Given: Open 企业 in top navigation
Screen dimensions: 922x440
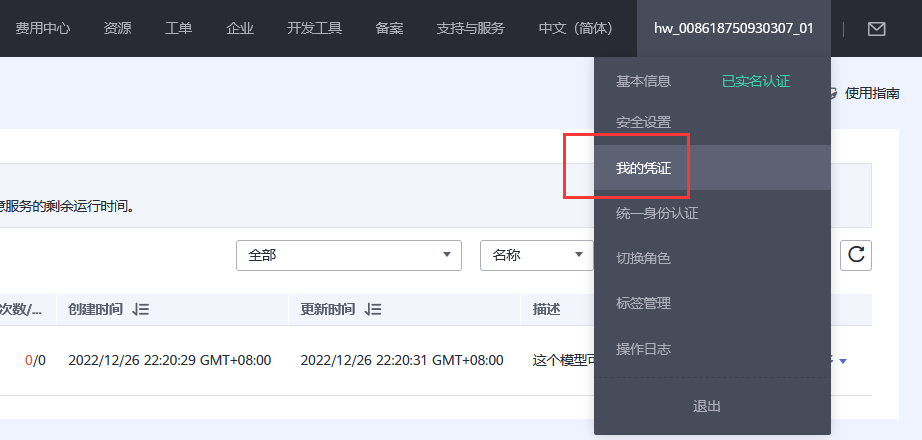Looking at the screenshot, I should tap(240, 28).
